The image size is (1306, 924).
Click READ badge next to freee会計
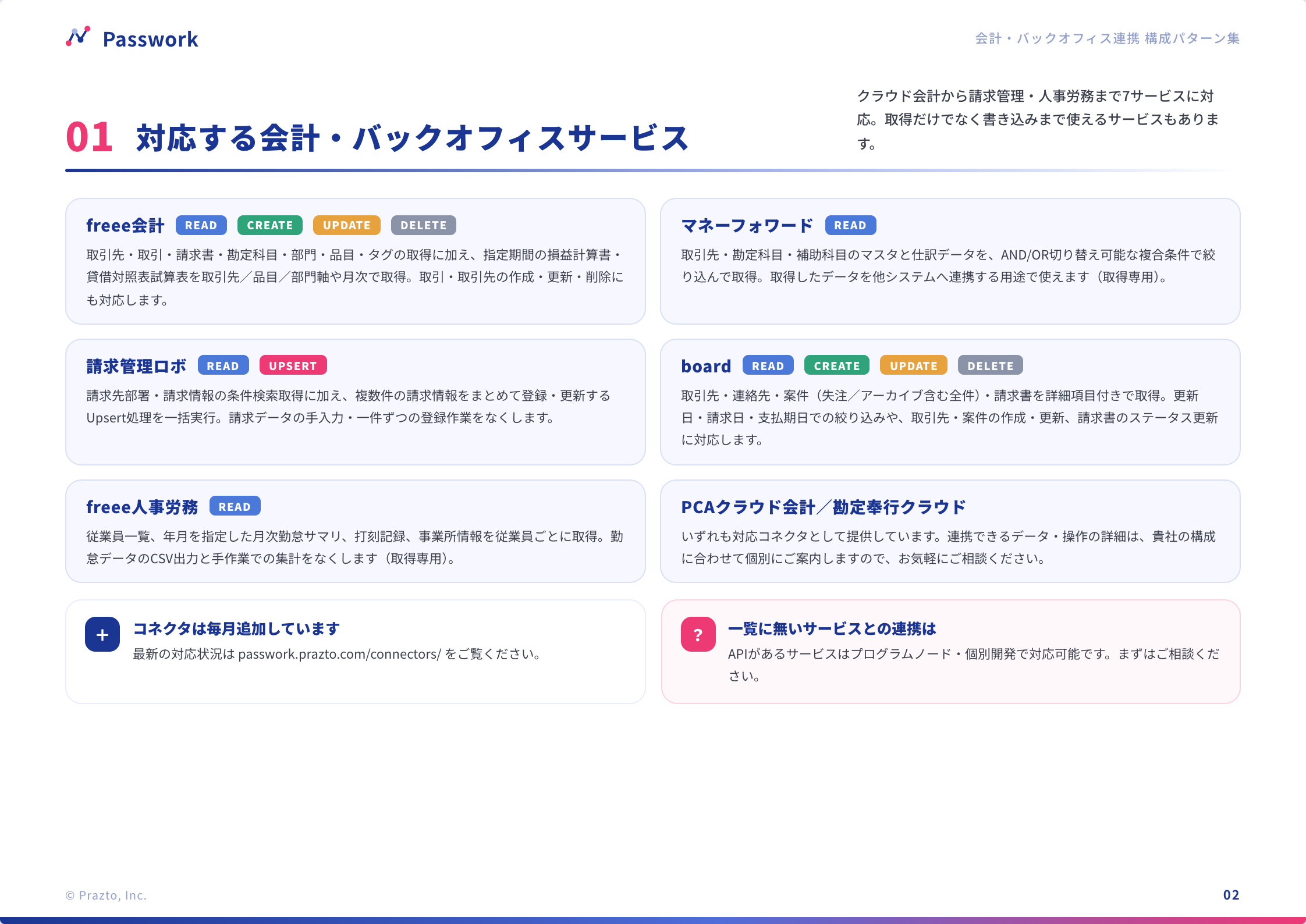201,225
